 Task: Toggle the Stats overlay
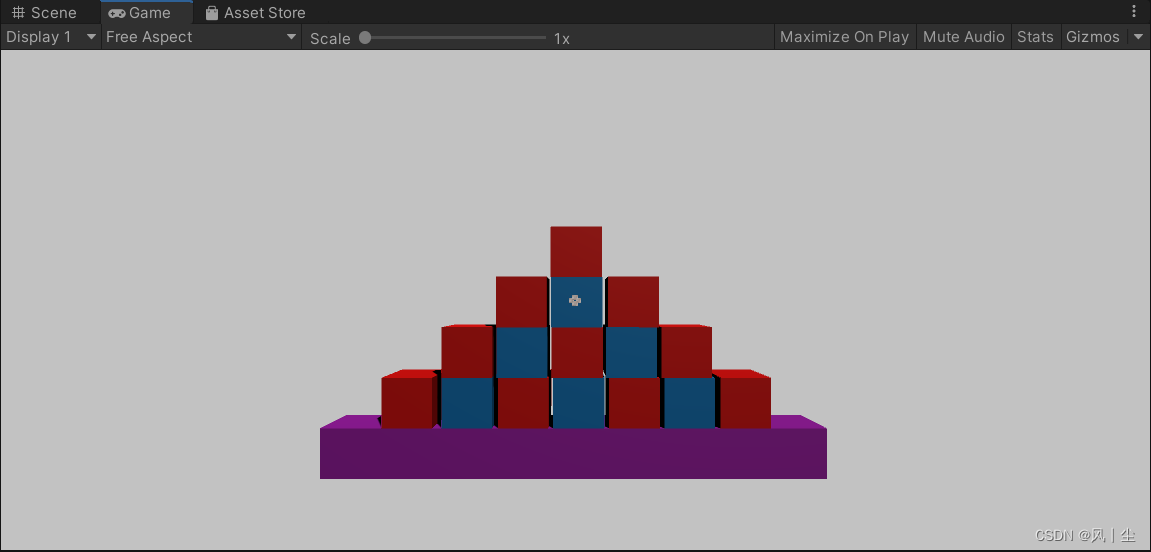(x=1035, y=37)
